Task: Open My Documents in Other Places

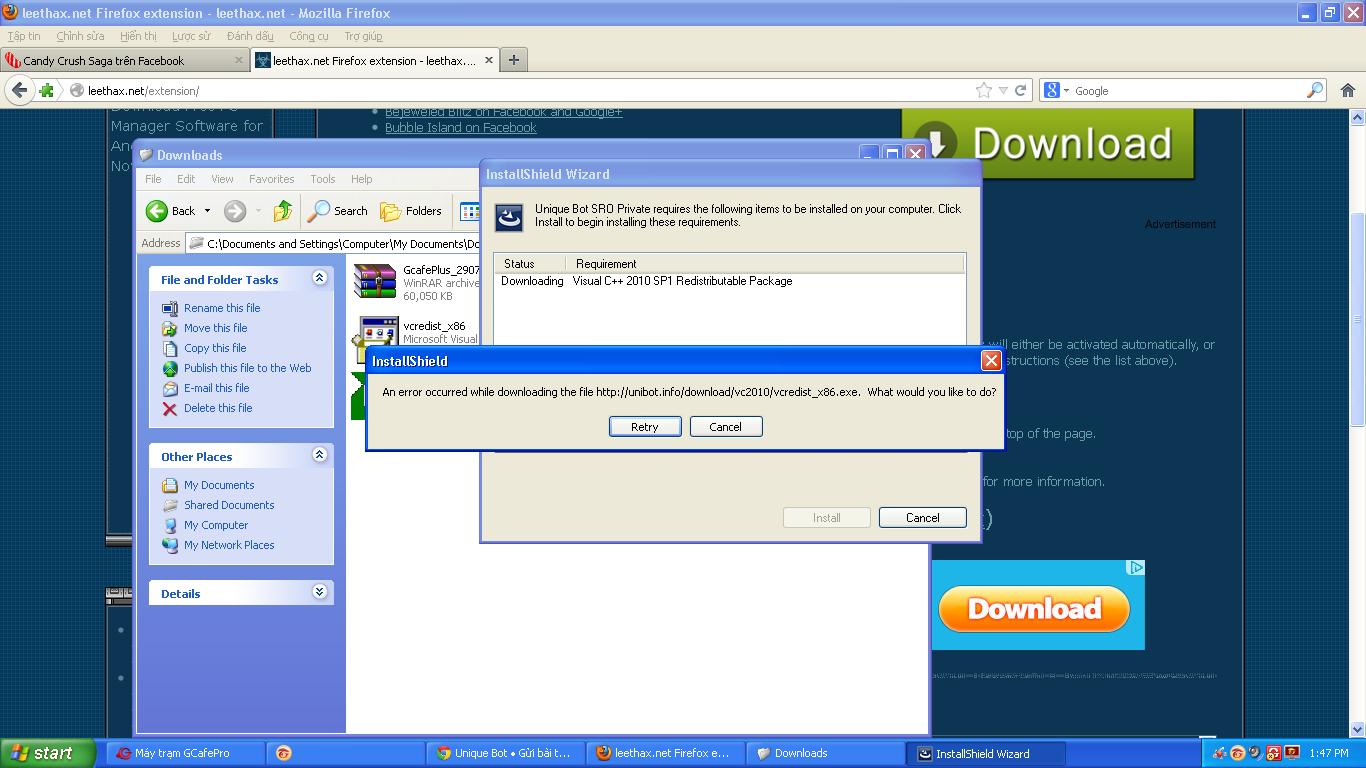Action: (x=219, y=485)
